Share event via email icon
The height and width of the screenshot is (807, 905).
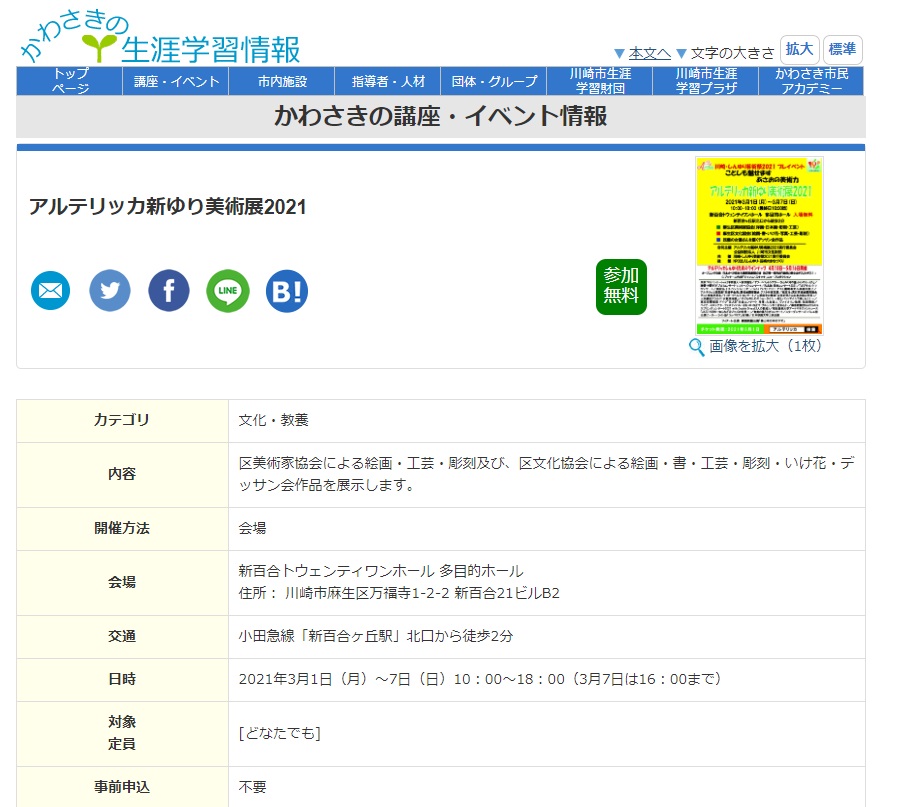point(51,291)
